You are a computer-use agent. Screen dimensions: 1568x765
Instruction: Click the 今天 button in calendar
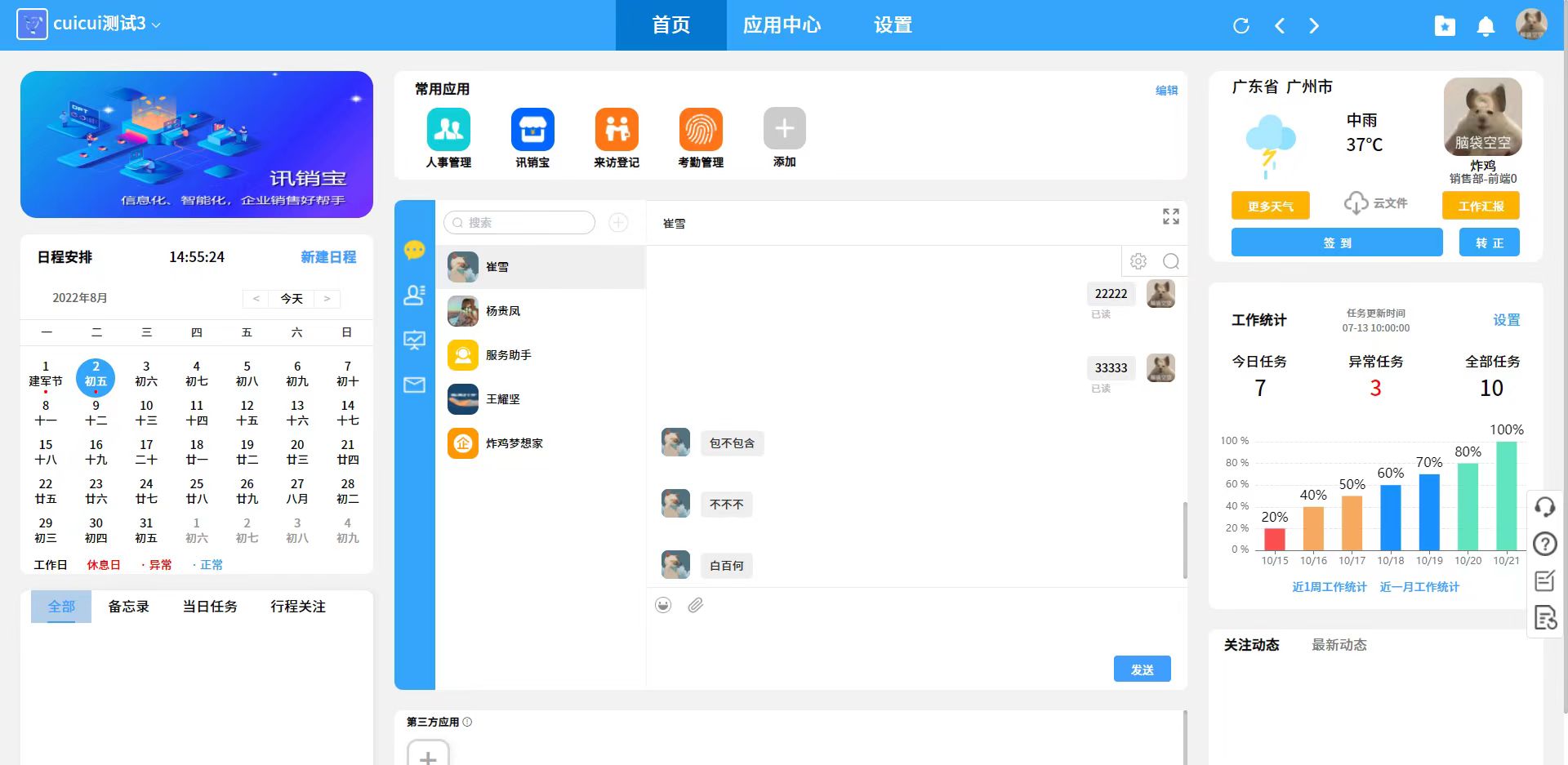pyautogui.click(x=292, y=299)
